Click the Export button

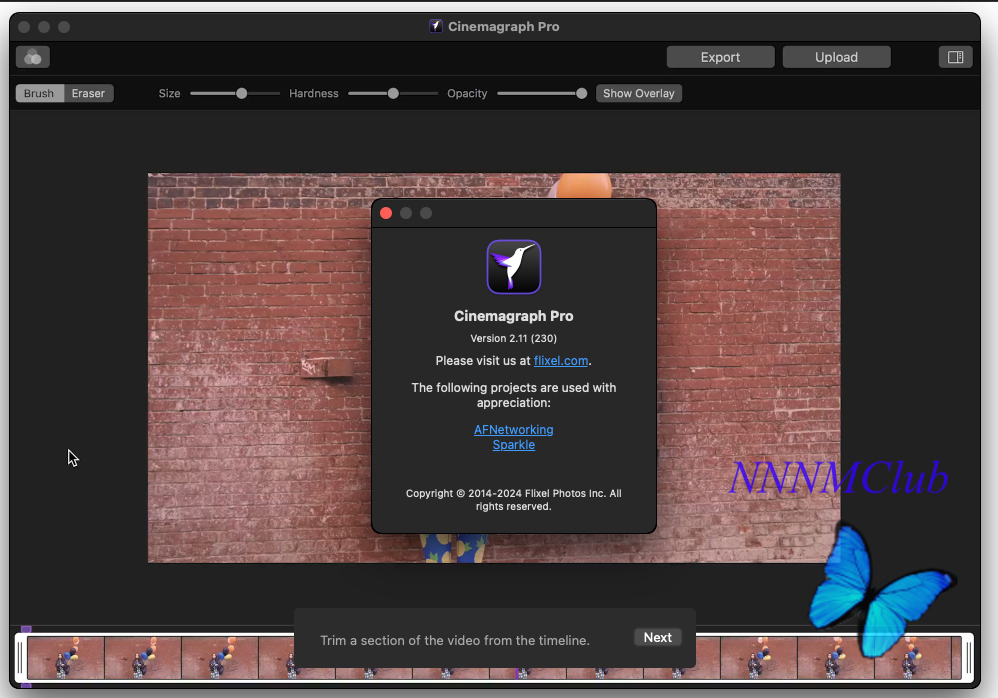pos(720,57)
